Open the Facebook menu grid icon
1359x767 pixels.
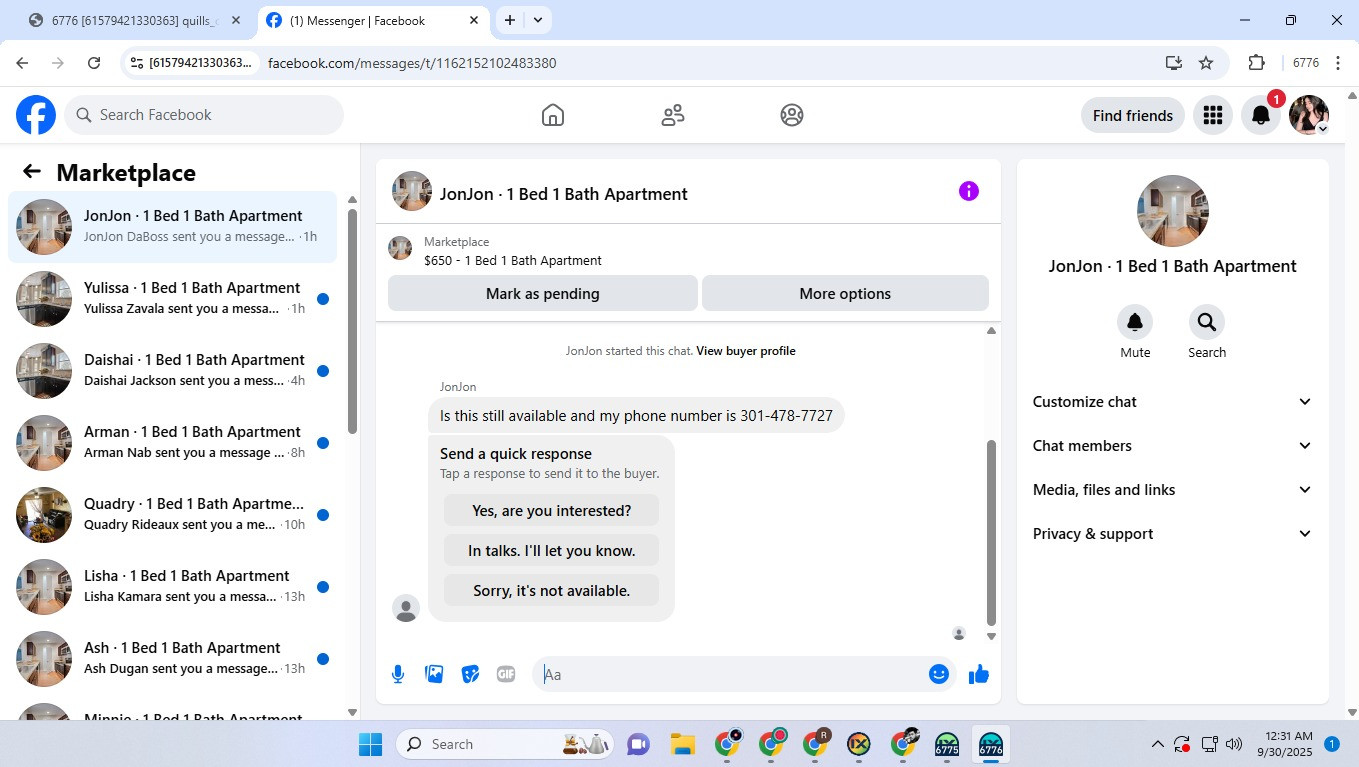click(x=1213, y=115)
